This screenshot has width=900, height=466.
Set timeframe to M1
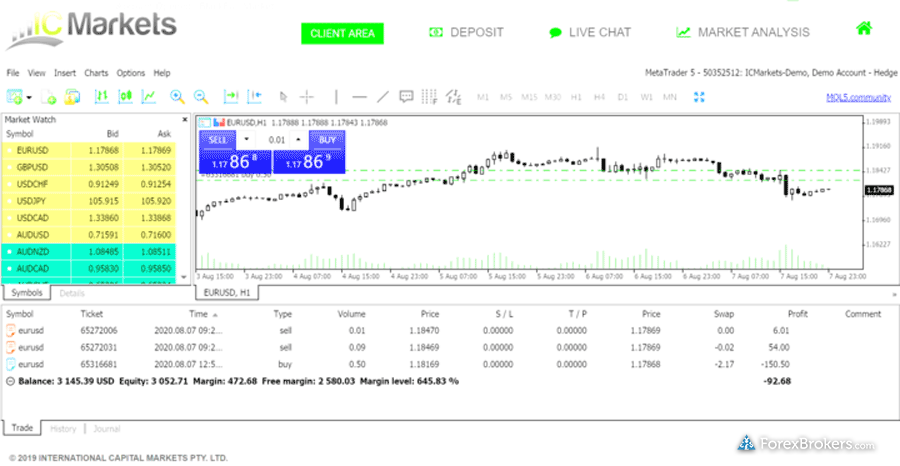click(483, 97)
